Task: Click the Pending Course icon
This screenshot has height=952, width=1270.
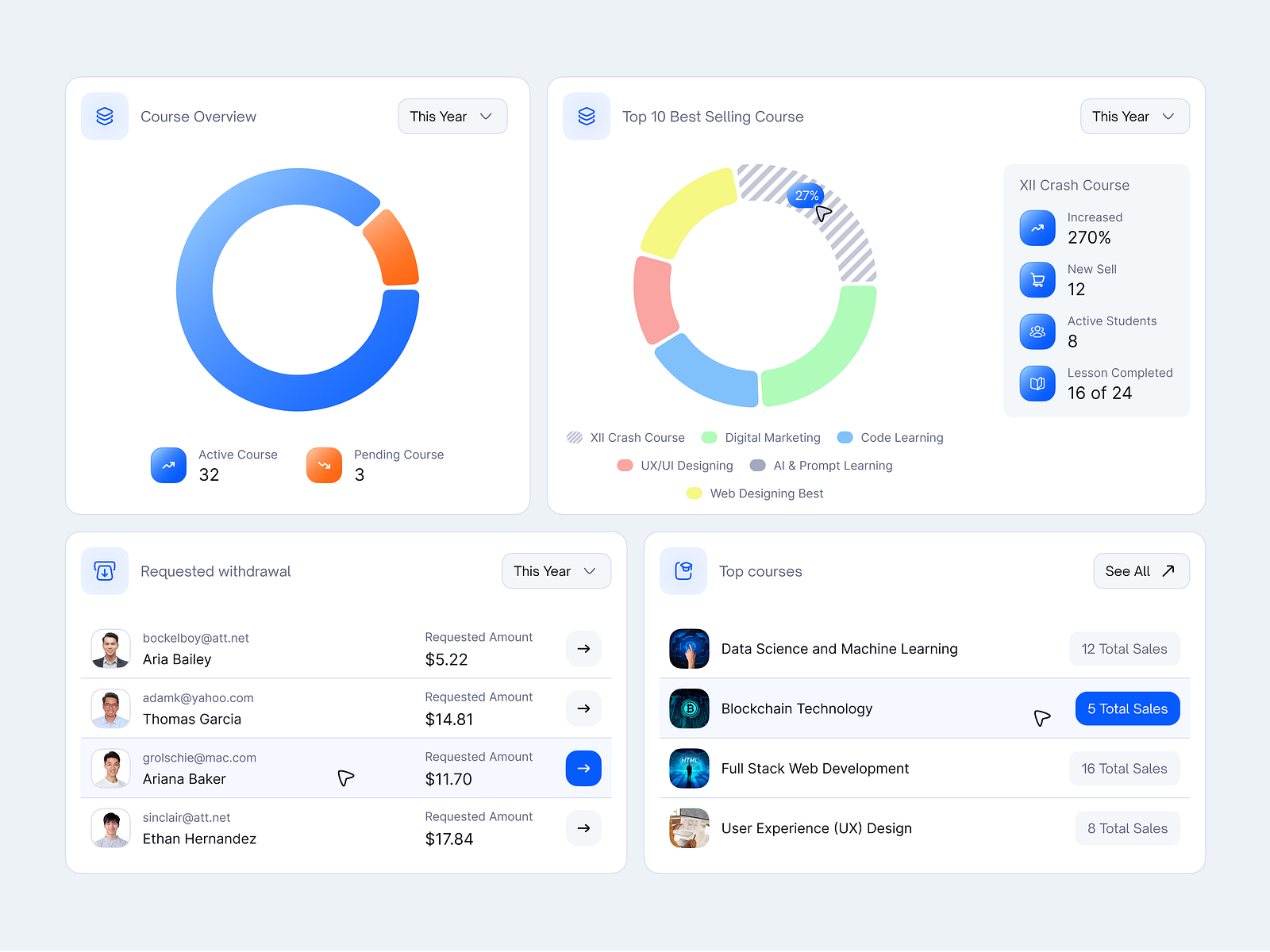Action: click(324, 466)
